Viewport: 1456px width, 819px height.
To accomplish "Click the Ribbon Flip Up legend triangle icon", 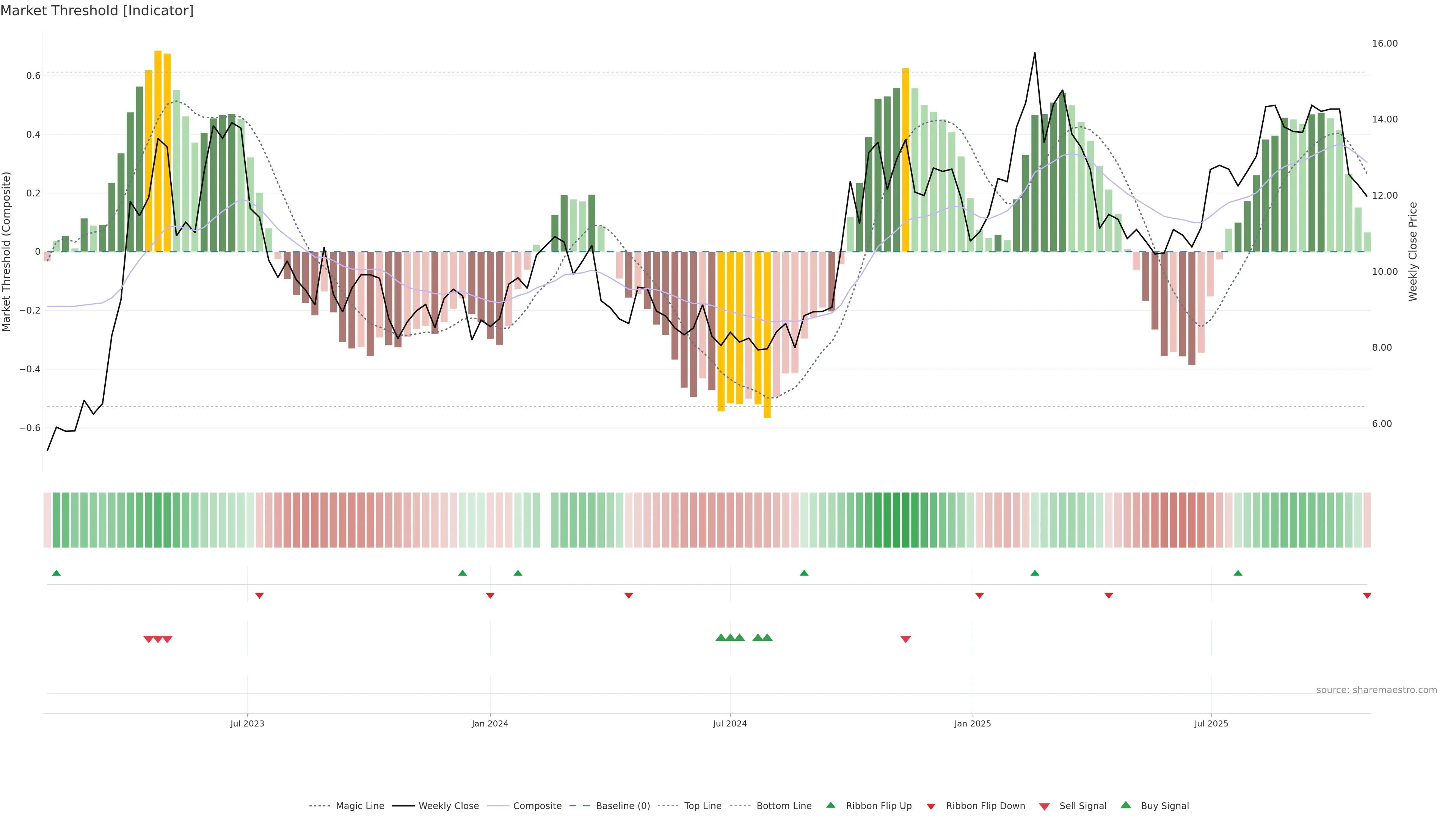I will (x=830, y=805).
